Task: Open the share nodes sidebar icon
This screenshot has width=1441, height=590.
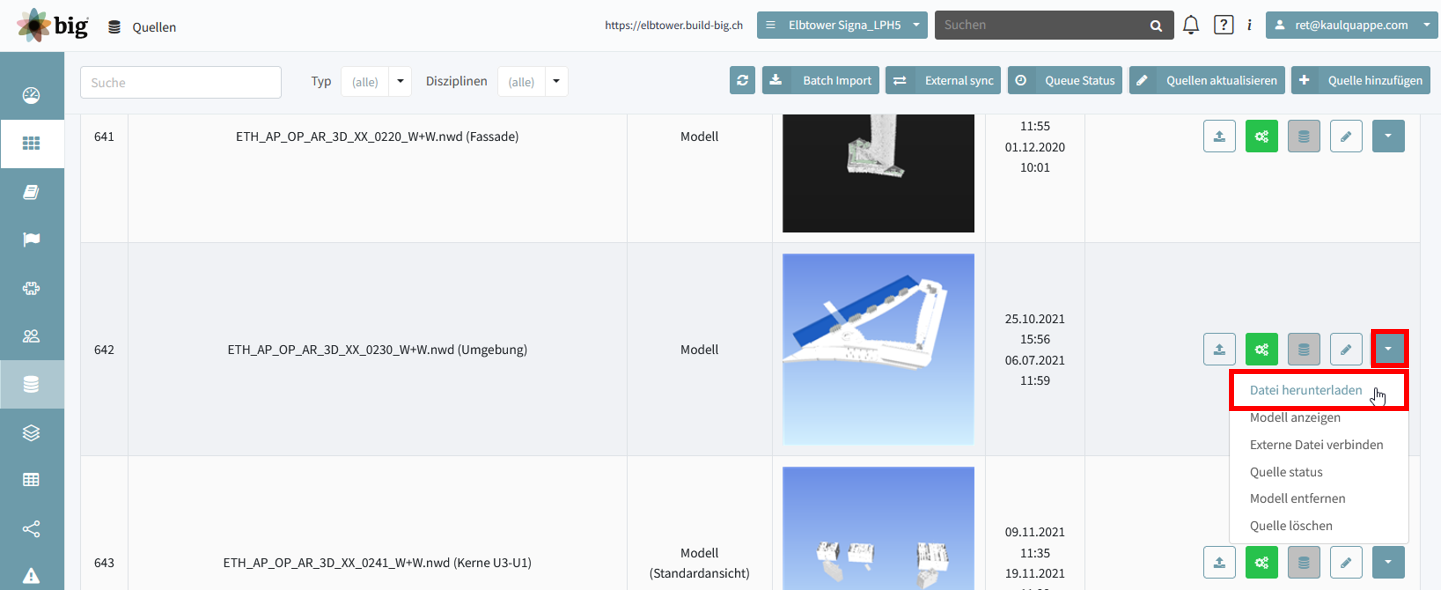Action: (x=31, y=528)
